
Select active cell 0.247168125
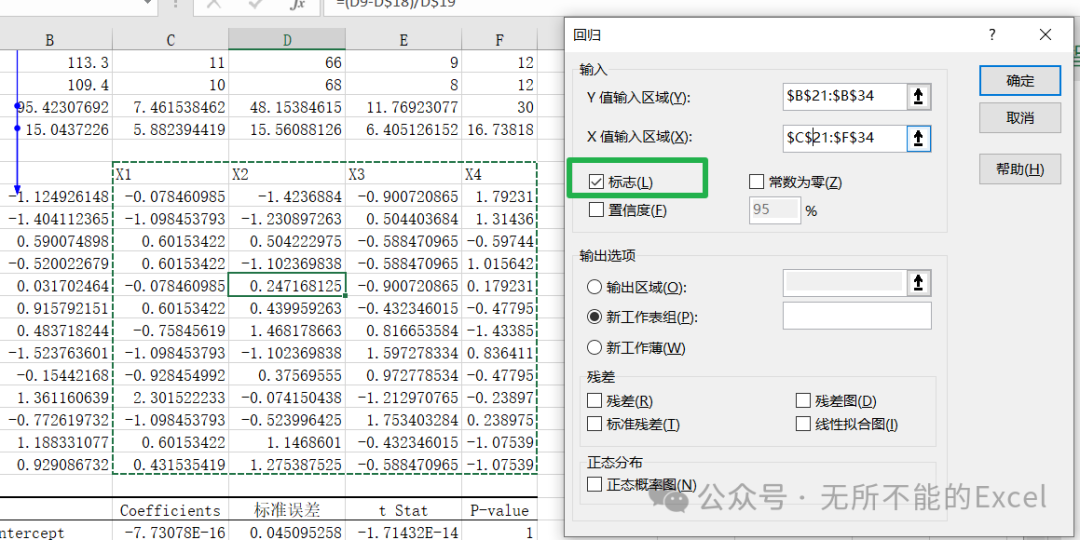(287, 285)
